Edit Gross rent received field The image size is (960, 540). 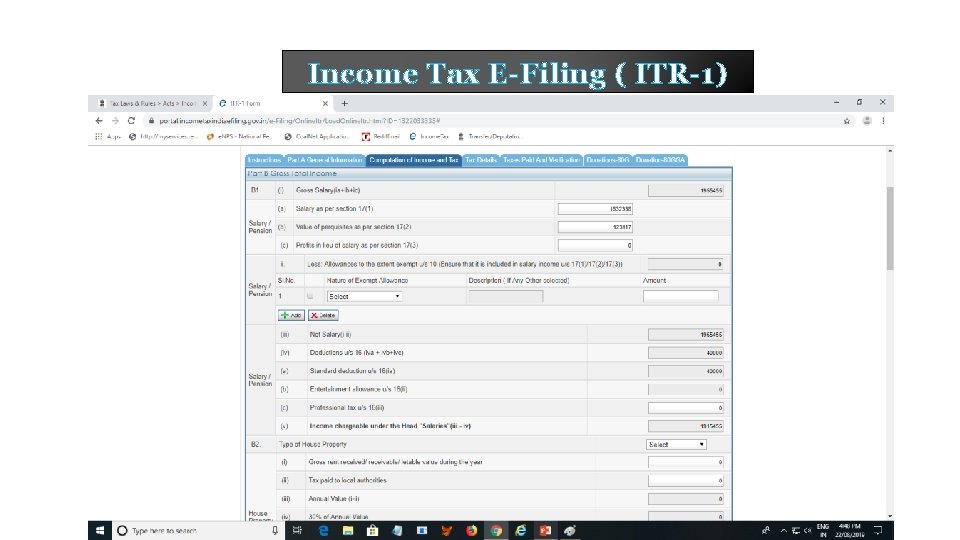click(686, 462)
